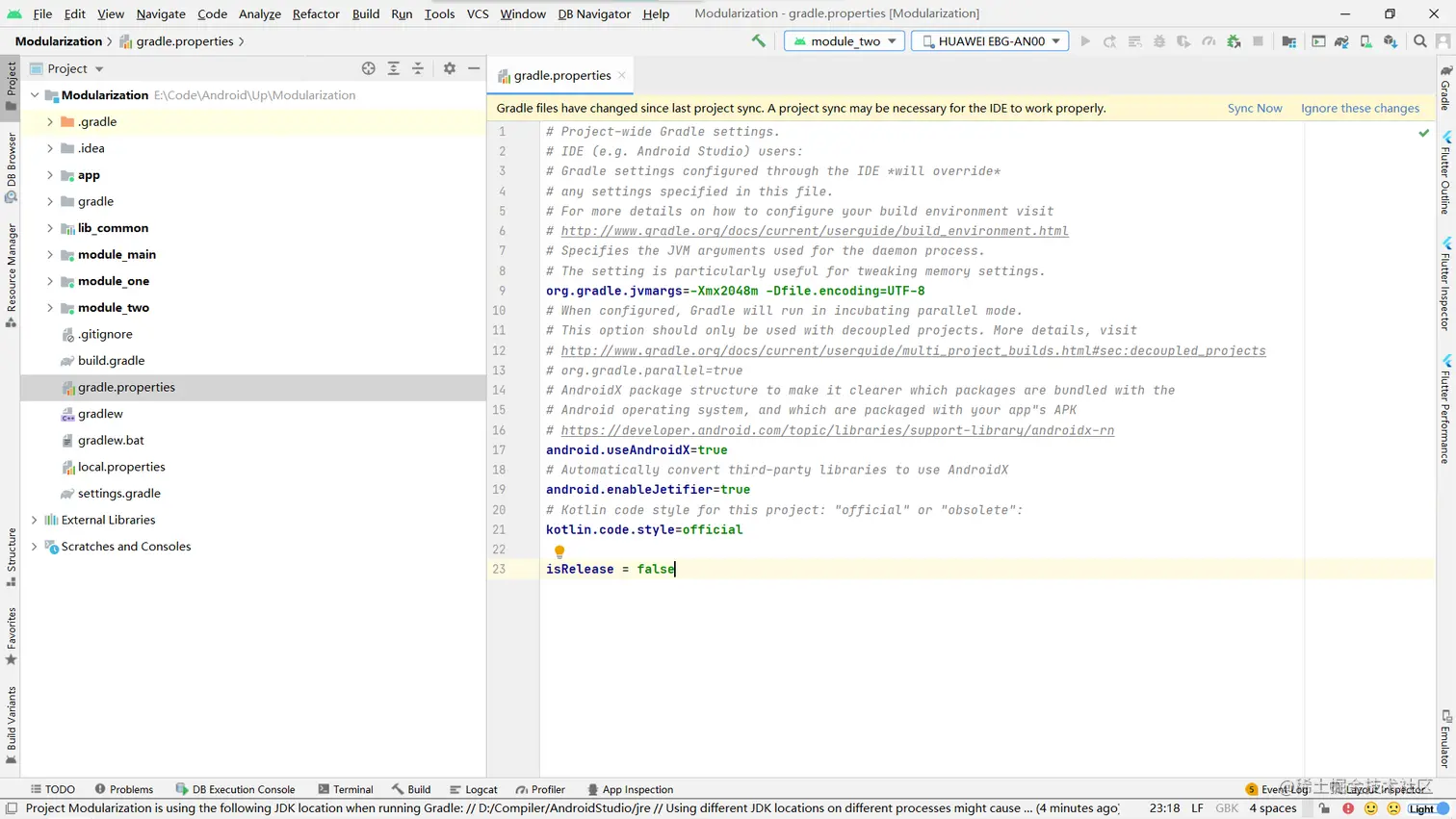Select the gradle.properties editor tab
This screenshot has width=1456, height=819.
pyautogui.click(x=562, y=75)
